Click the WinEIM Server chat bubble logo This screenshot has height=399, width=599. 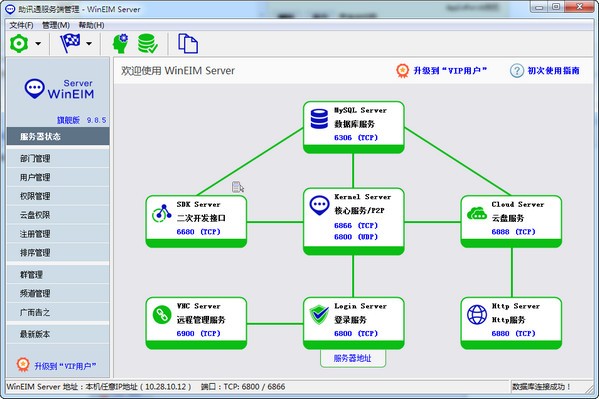pos(34,89)
